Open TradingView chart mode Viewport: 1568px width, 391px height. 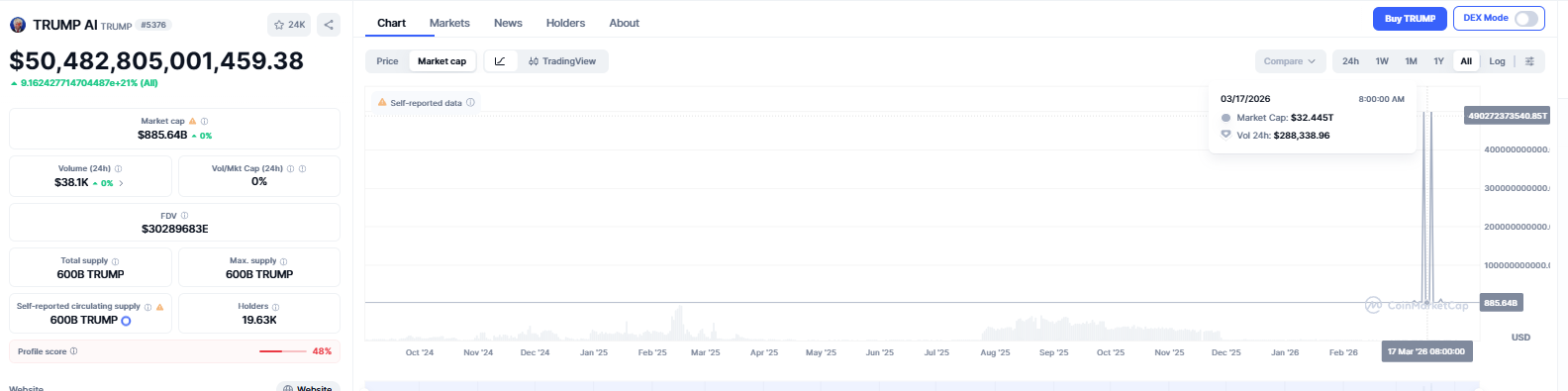pyautogui.click(x=562, y=61)
